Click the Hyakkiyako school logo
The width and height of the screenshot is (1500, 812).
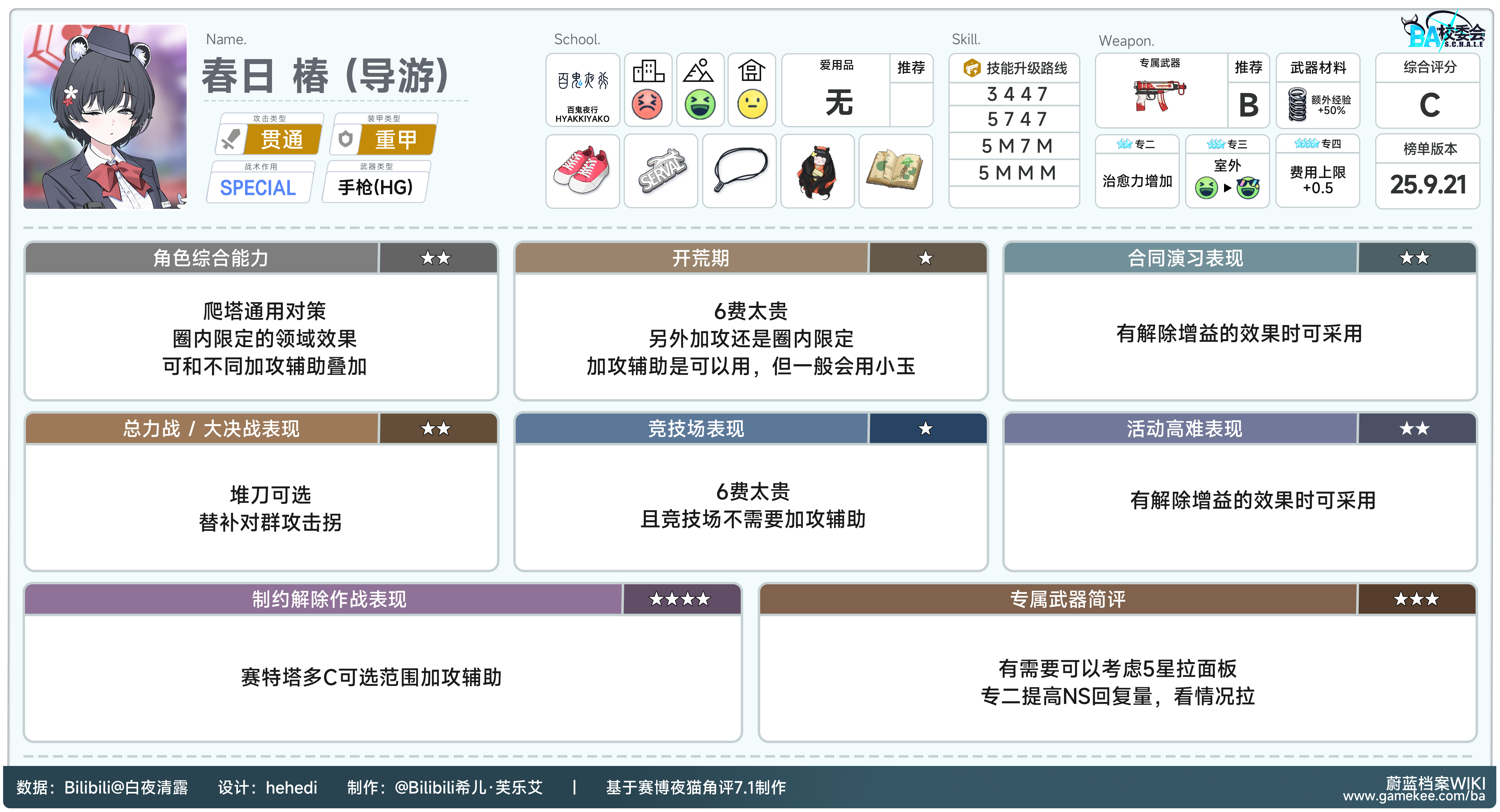click(x=582, y=82)
